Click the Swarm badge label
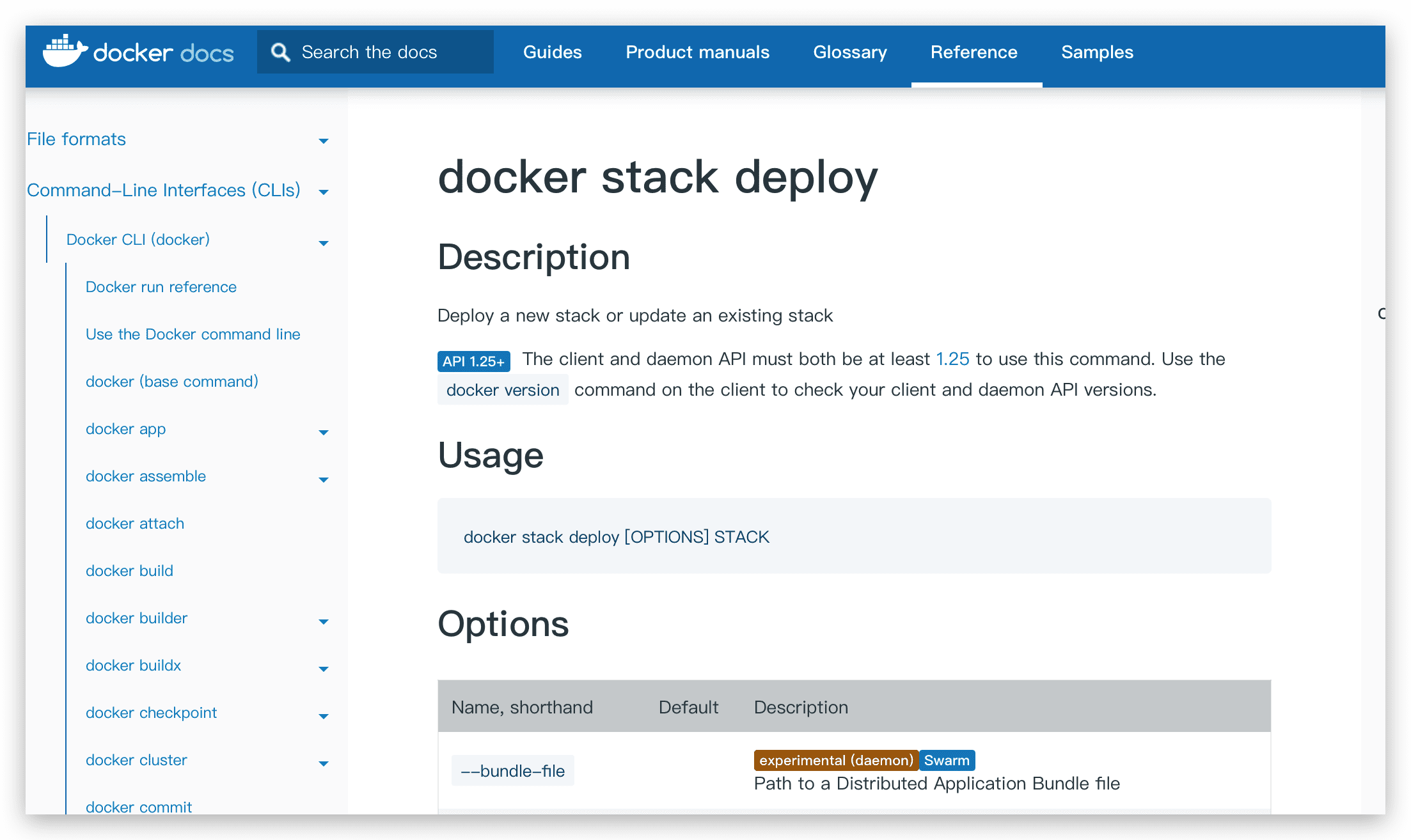This screenshot has height=840, width=1411. [947, 760]
